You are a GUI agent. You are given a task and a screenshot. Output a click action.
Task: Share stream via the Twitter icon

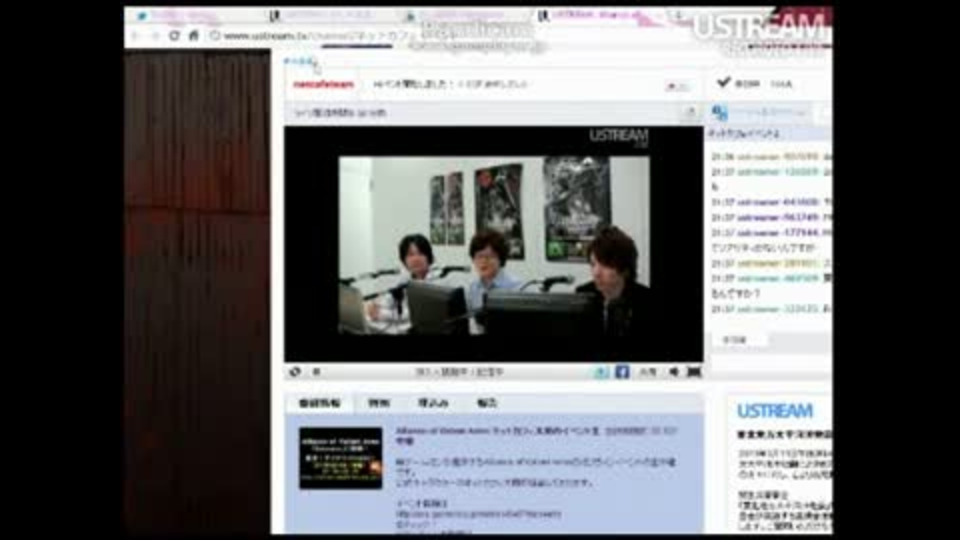[x=602, y=372]
